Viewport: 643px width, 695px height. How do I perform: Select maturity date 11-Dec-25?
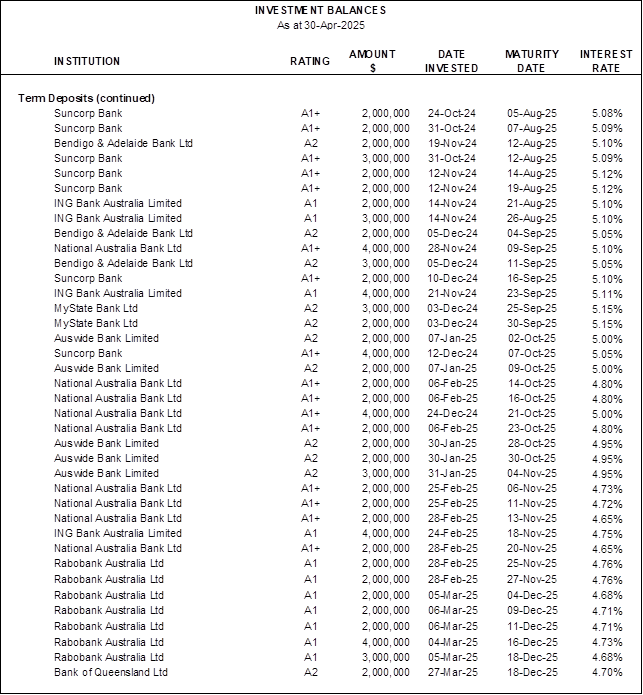532,627
